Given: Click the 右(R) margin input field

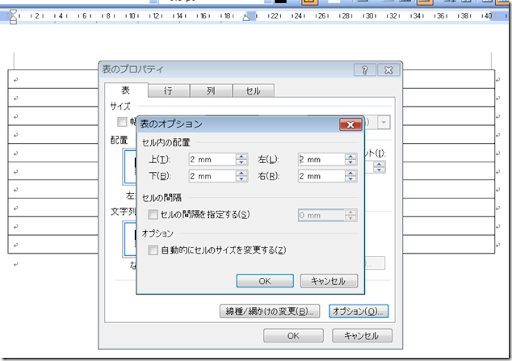Looking at the screenshot, I should pos(321,176).
